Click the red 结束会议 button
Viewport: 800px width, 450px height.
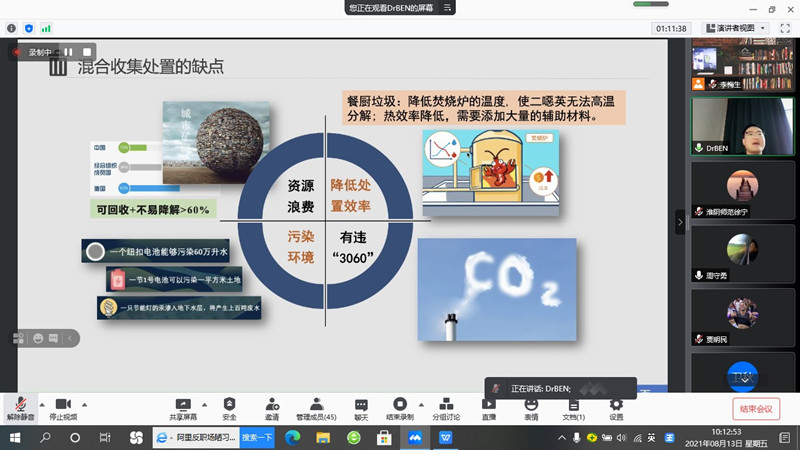(757, 408)
